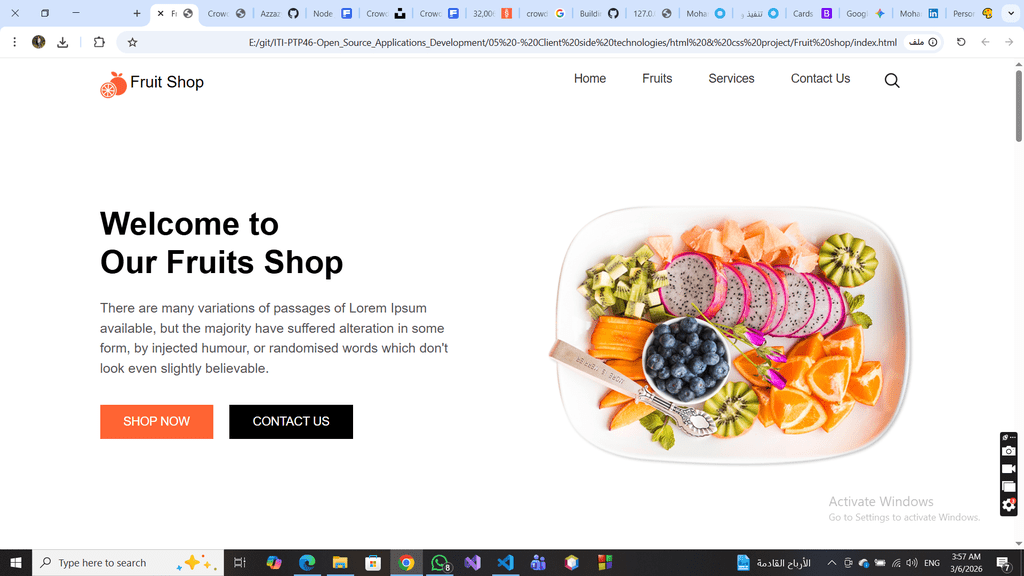Open the browser extensions puzzle icon
Image resolution: width=1024 pixels, height=576 pixels.
[x=99, y=42]
